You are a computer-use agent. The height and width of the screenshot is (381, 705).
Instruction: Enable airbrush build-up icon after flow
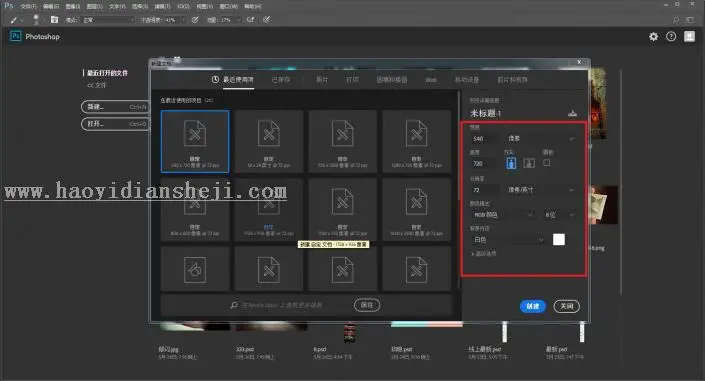tap(251, 20)
